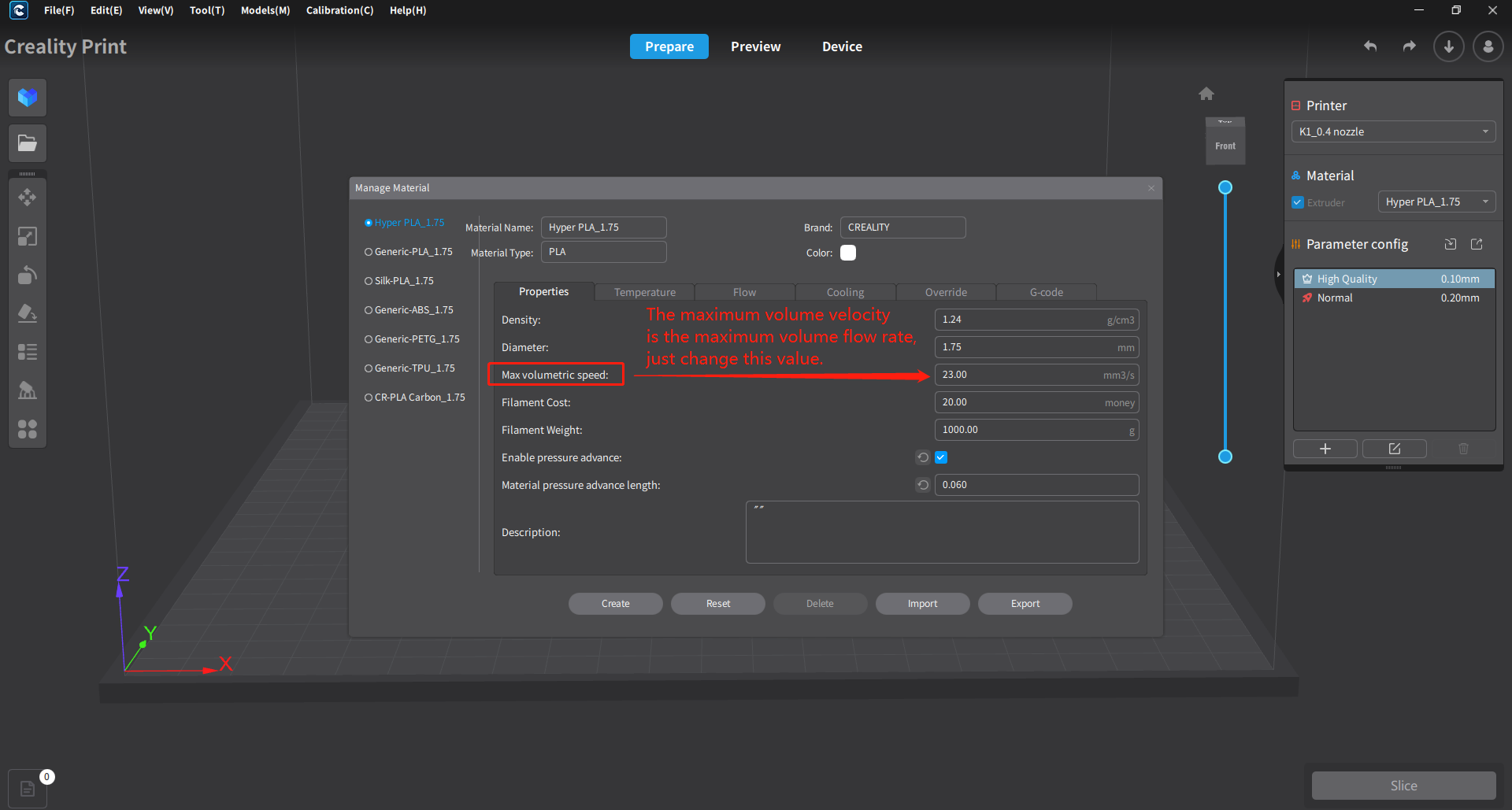
Task: Open the Device tab
Action: coord(842,46)
